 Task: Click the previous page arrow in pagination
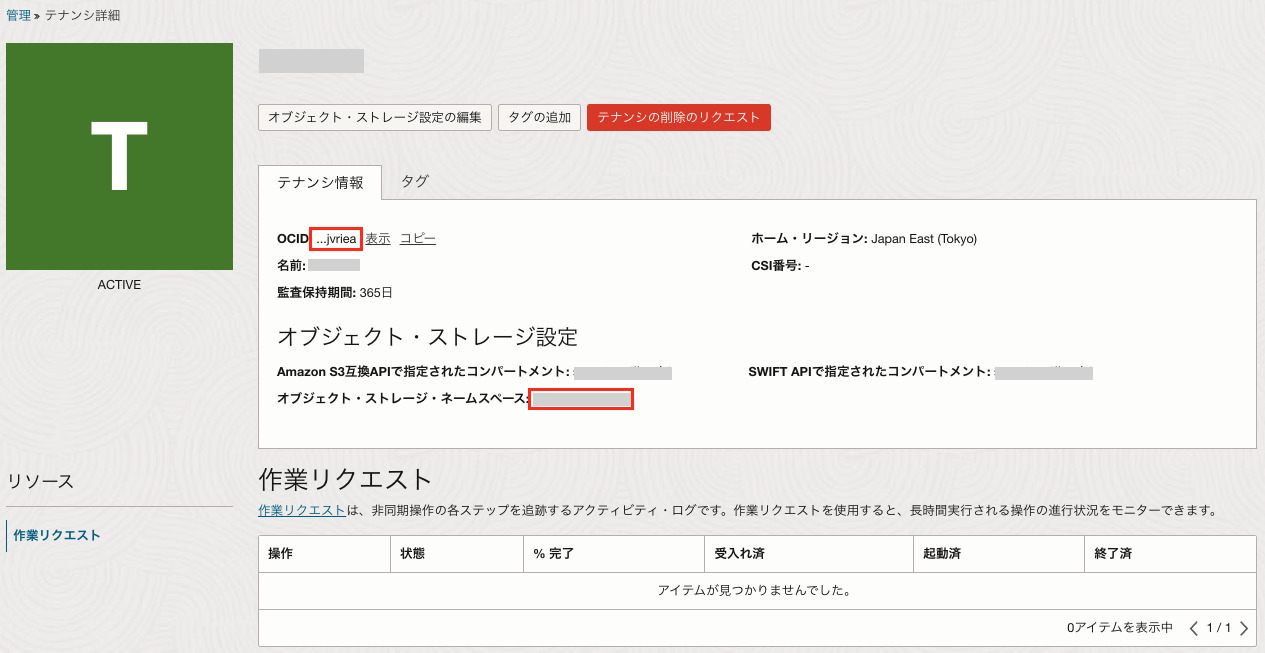pos(1193,628)
